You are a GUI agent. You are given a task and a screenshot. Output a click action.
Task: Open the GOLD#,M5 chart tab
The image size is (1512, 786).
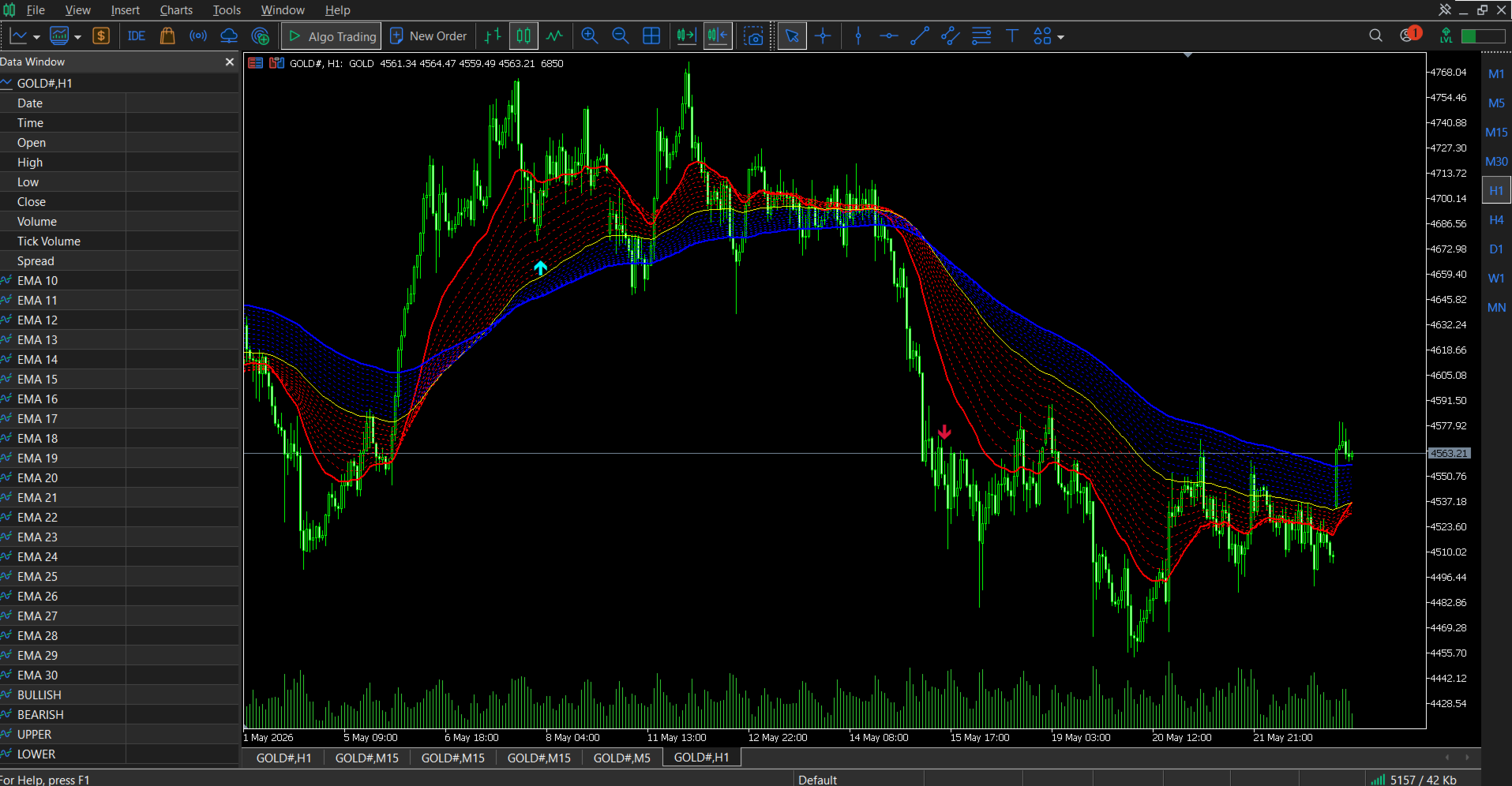pos(621,758)
